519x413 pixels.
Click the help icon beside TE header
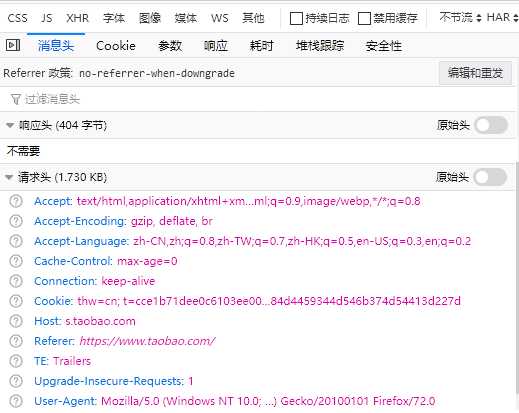pos(16,361)
